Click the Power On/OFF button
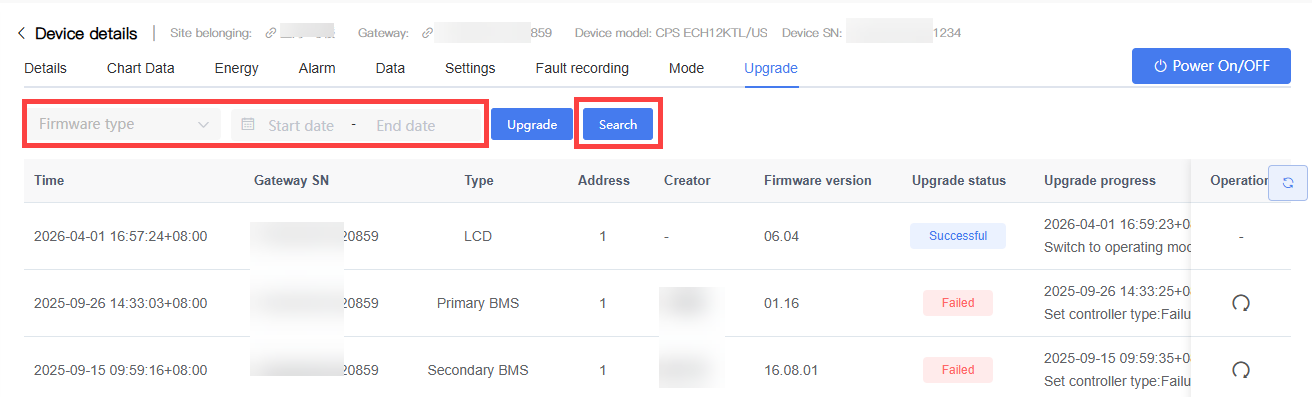This screenshot has height=397, width=1312. (1211, 66)
